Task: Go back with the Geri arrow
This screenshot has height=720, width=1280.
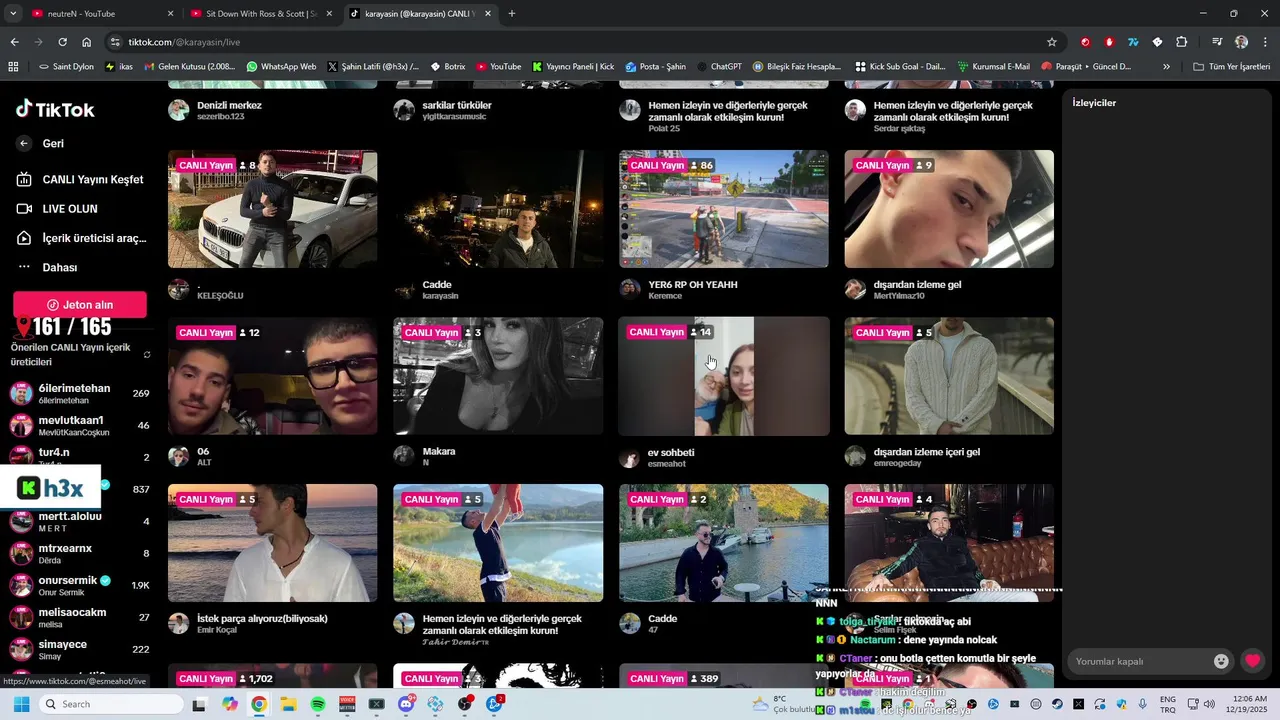Action: (24, 143)
